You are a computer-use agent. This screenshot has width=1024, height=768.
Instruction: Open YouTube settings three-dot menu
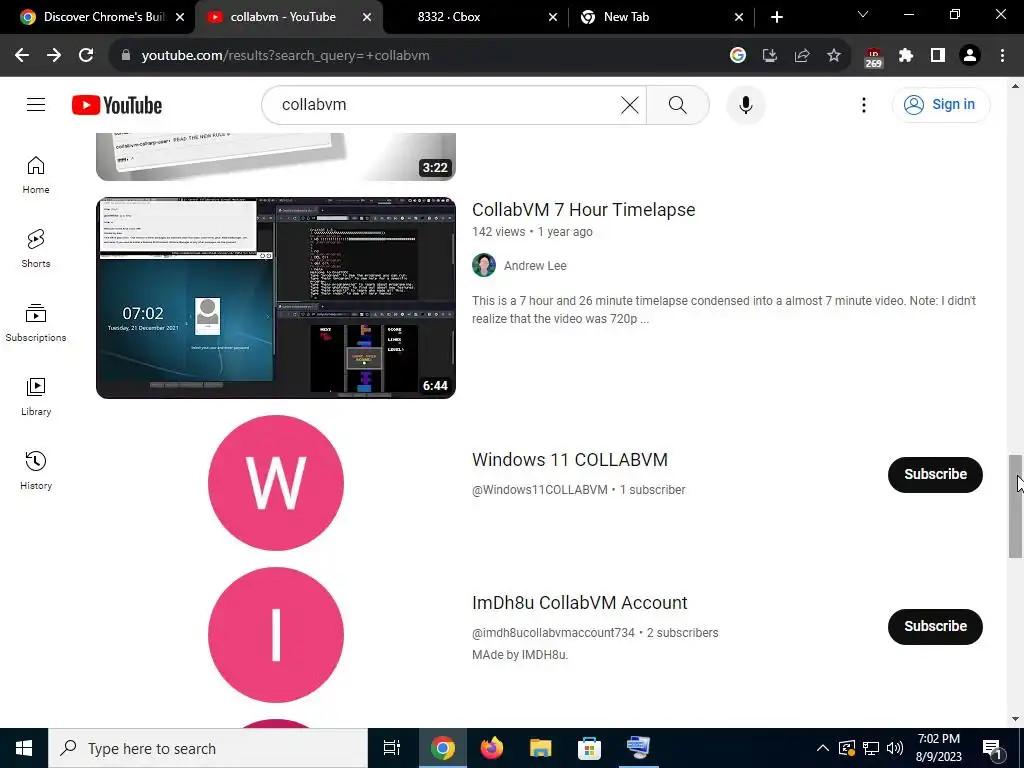(x=863, y=105)
